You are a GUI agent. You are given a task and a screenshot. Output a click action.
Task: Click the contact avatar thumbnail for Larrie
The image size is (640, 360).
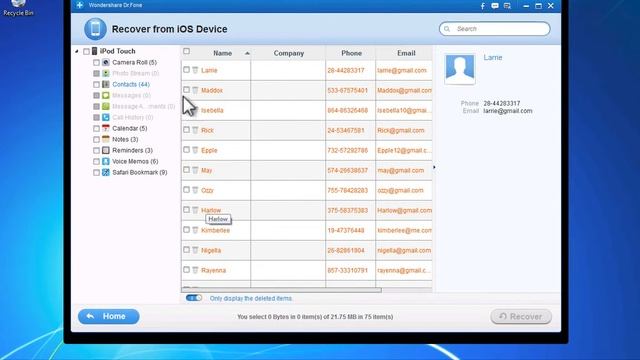(x=460, y=69)
